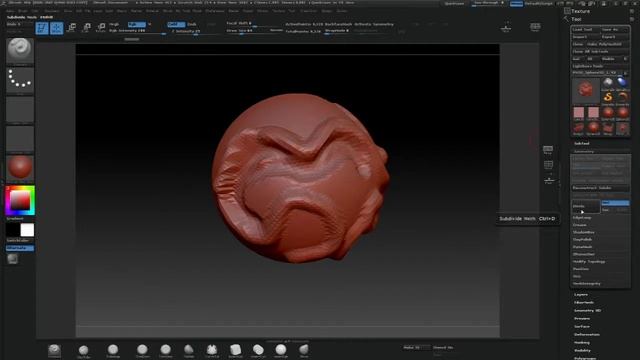Toggle the M material channel button
This screenshot has height=360, width=640.
(x=150, y=24)
